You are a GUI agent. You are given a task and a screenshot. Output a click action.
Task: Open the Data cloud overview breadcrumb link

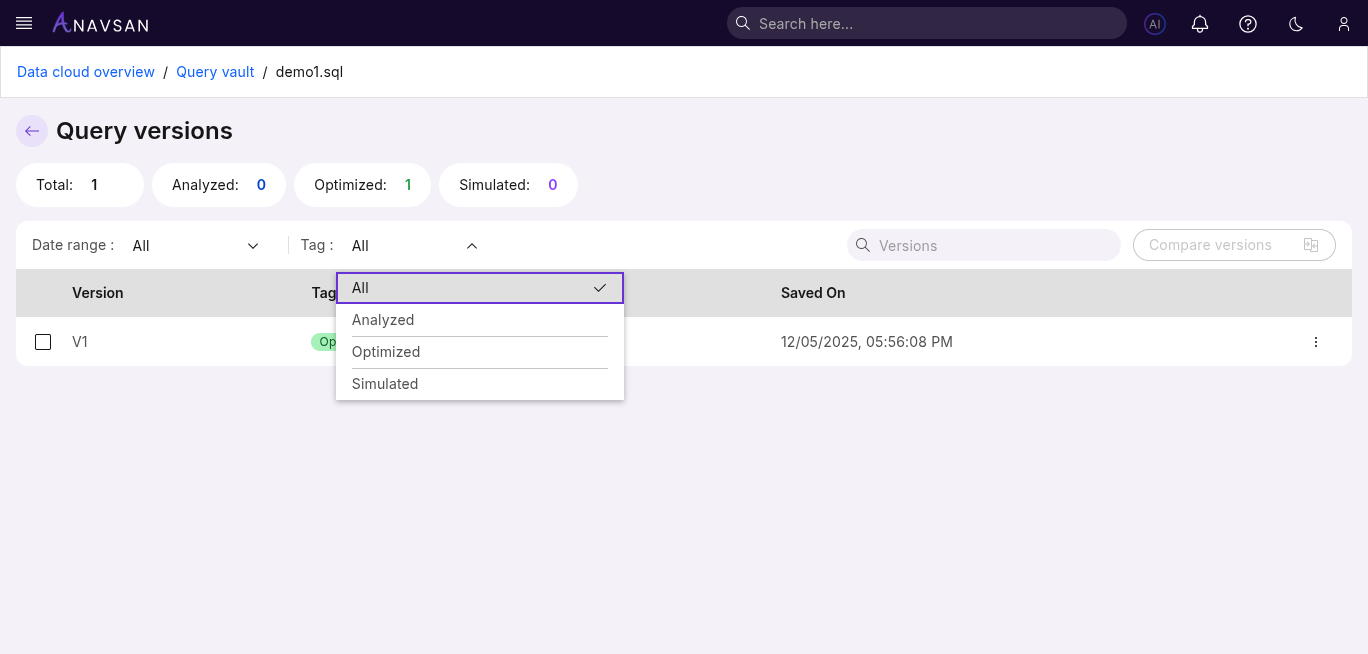click(x=85, y=72)
